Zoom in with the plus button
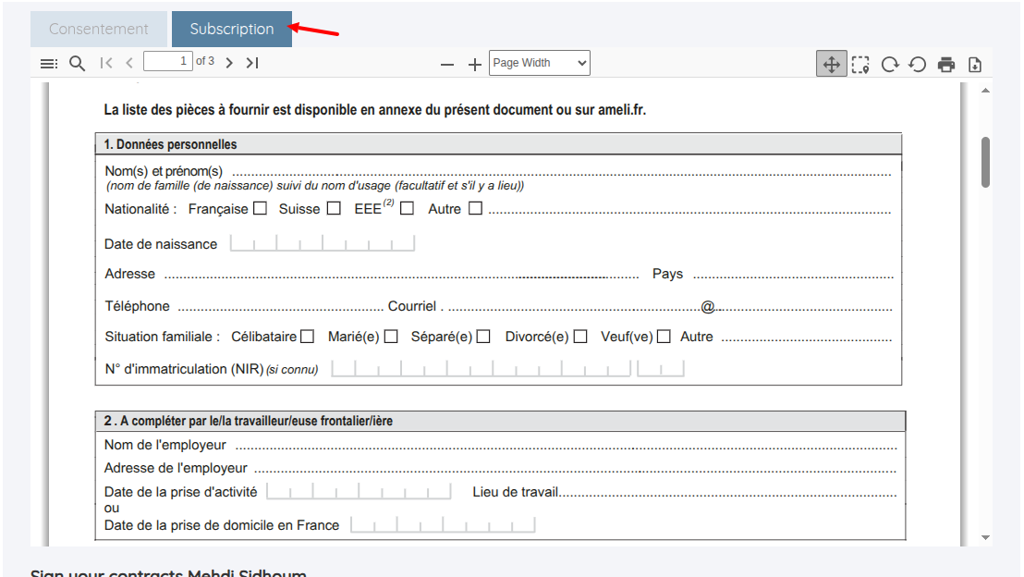Image resolution: width=1024 pixels, height=577 pixels. click(x=475, y=65)
